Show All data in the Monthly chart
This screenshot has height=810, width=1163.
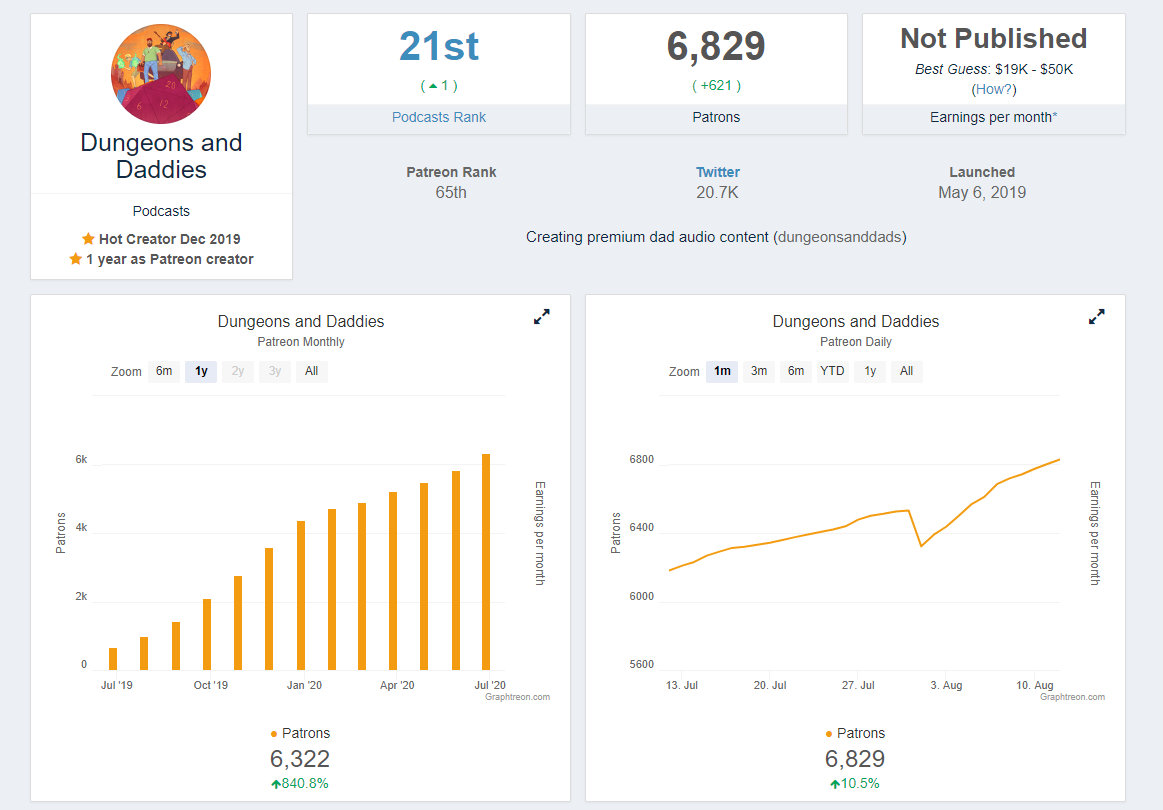[x=312, y=371]
